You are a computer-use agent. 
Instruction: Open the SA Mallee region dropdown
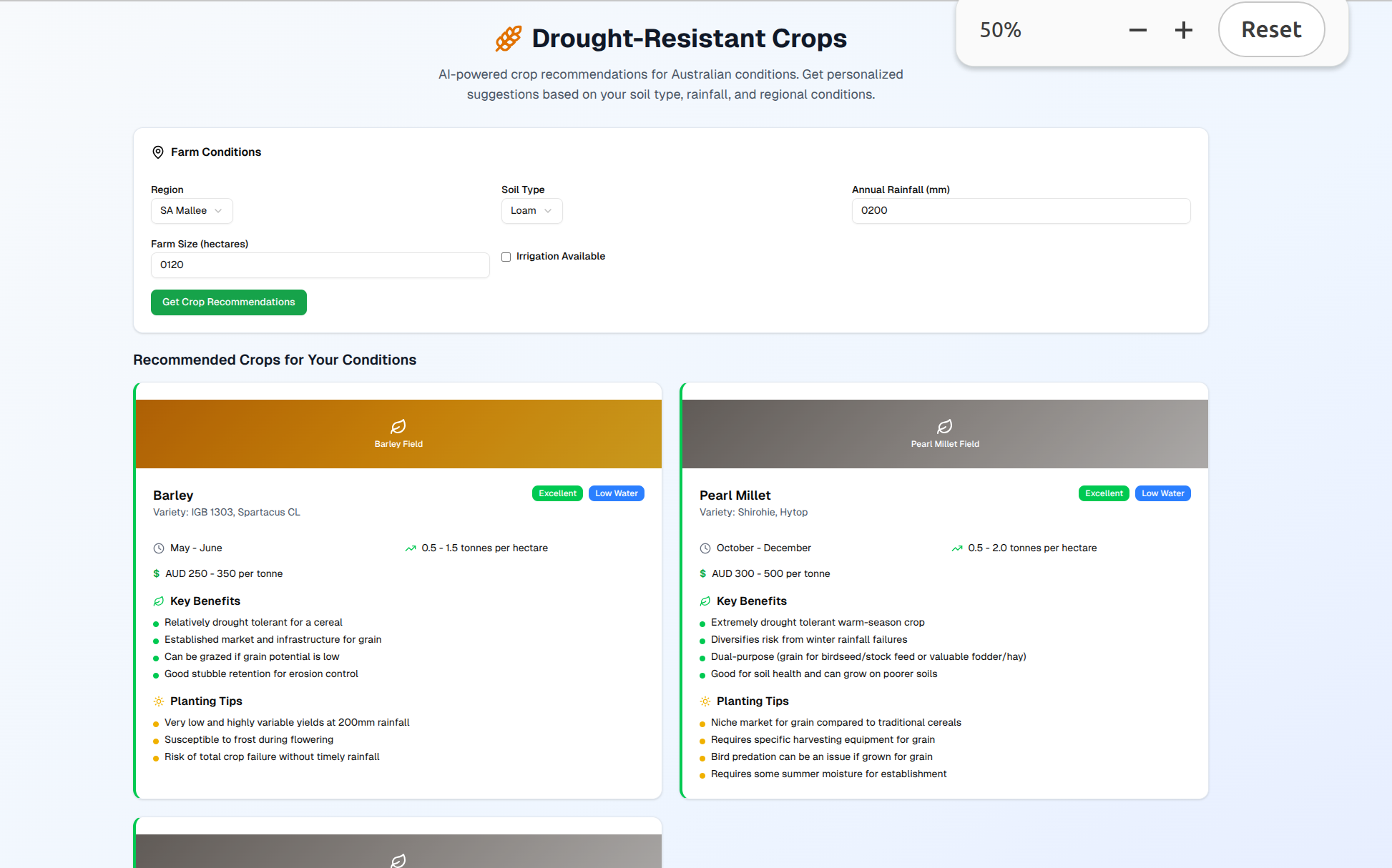192,211
